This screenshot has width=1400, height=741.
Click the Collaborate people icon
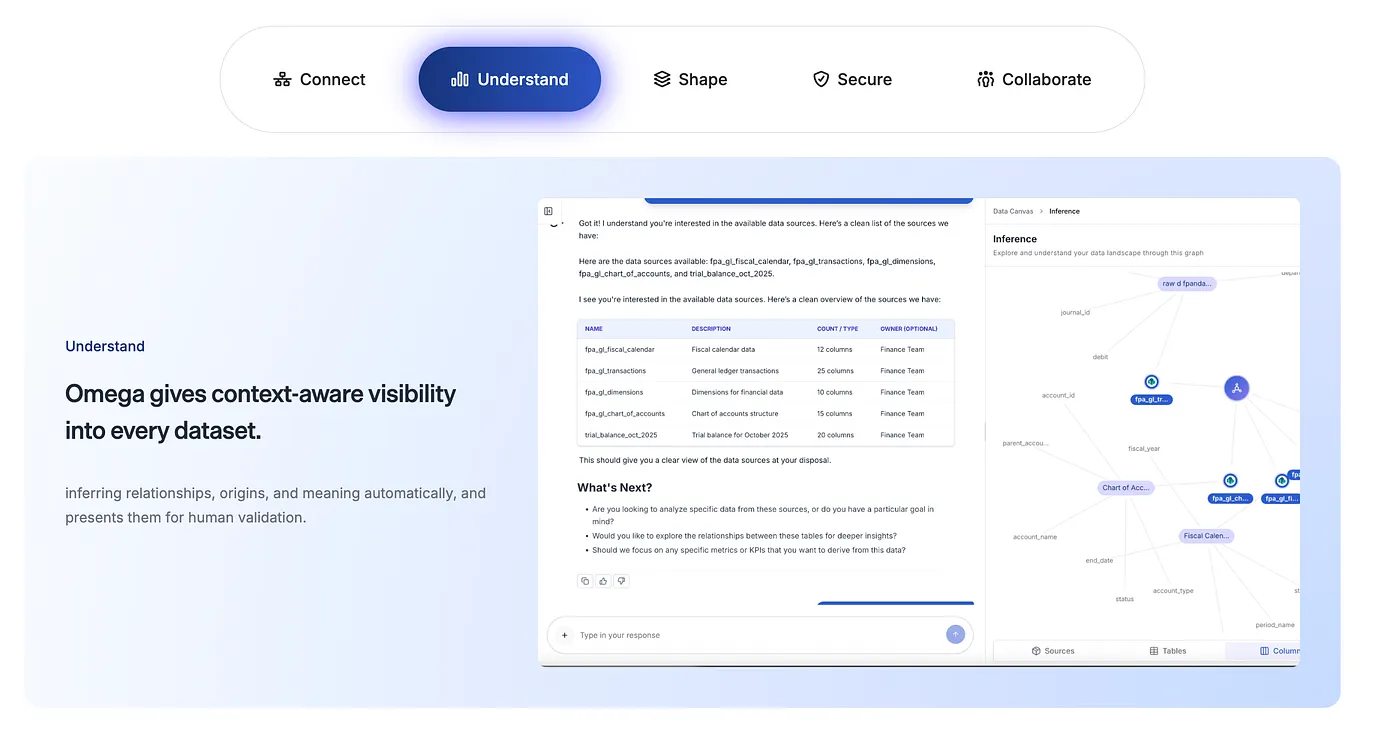point(985,80)
